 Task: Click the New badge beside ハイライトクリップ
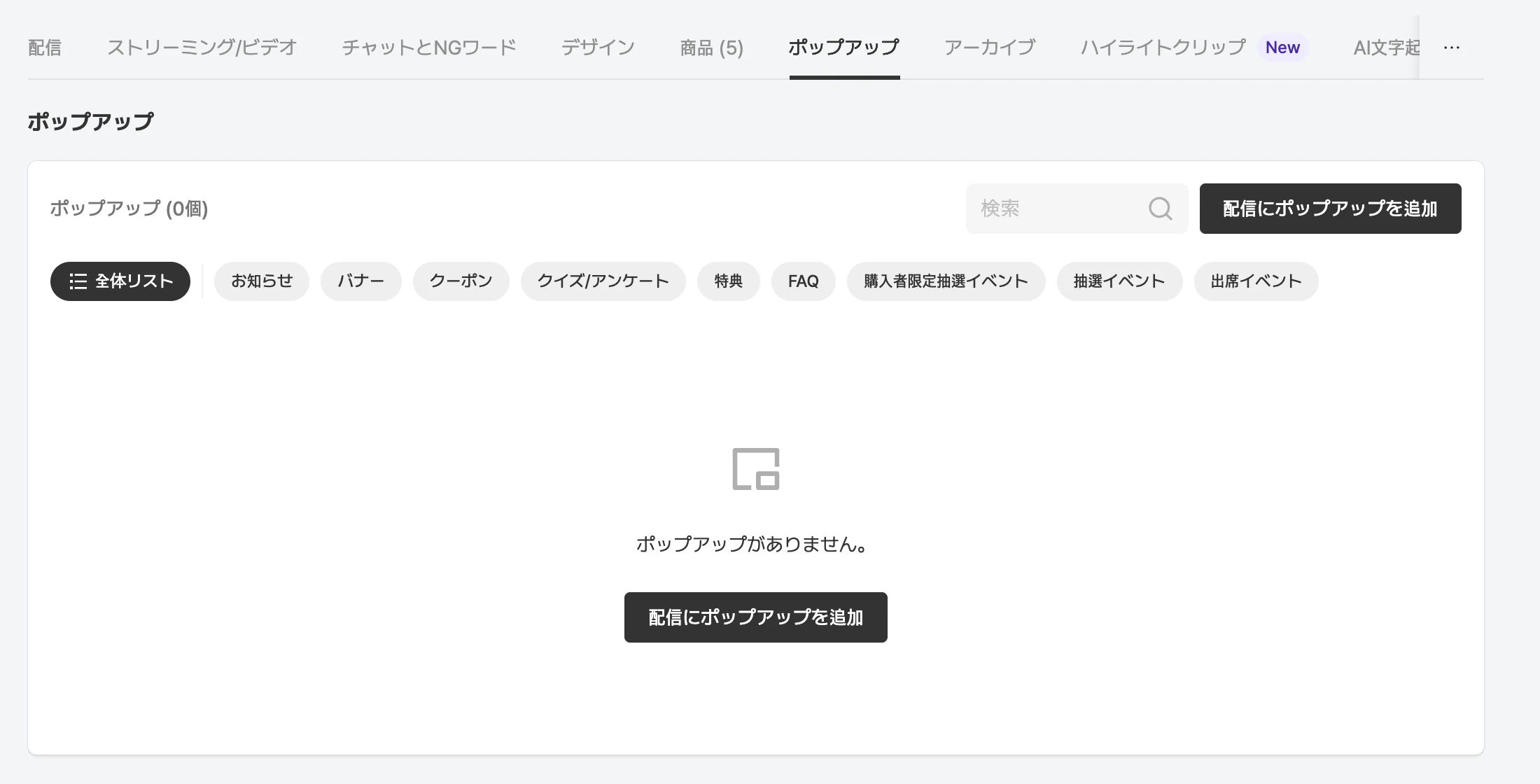[1282, 48]
